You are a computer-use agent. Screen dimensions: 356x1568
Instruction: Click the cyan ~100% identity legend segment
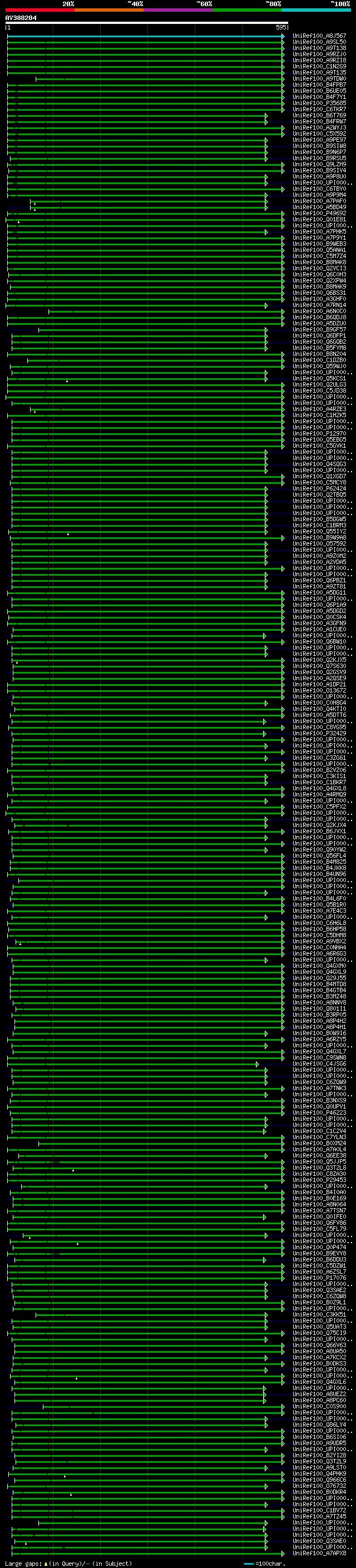point(316,10)
